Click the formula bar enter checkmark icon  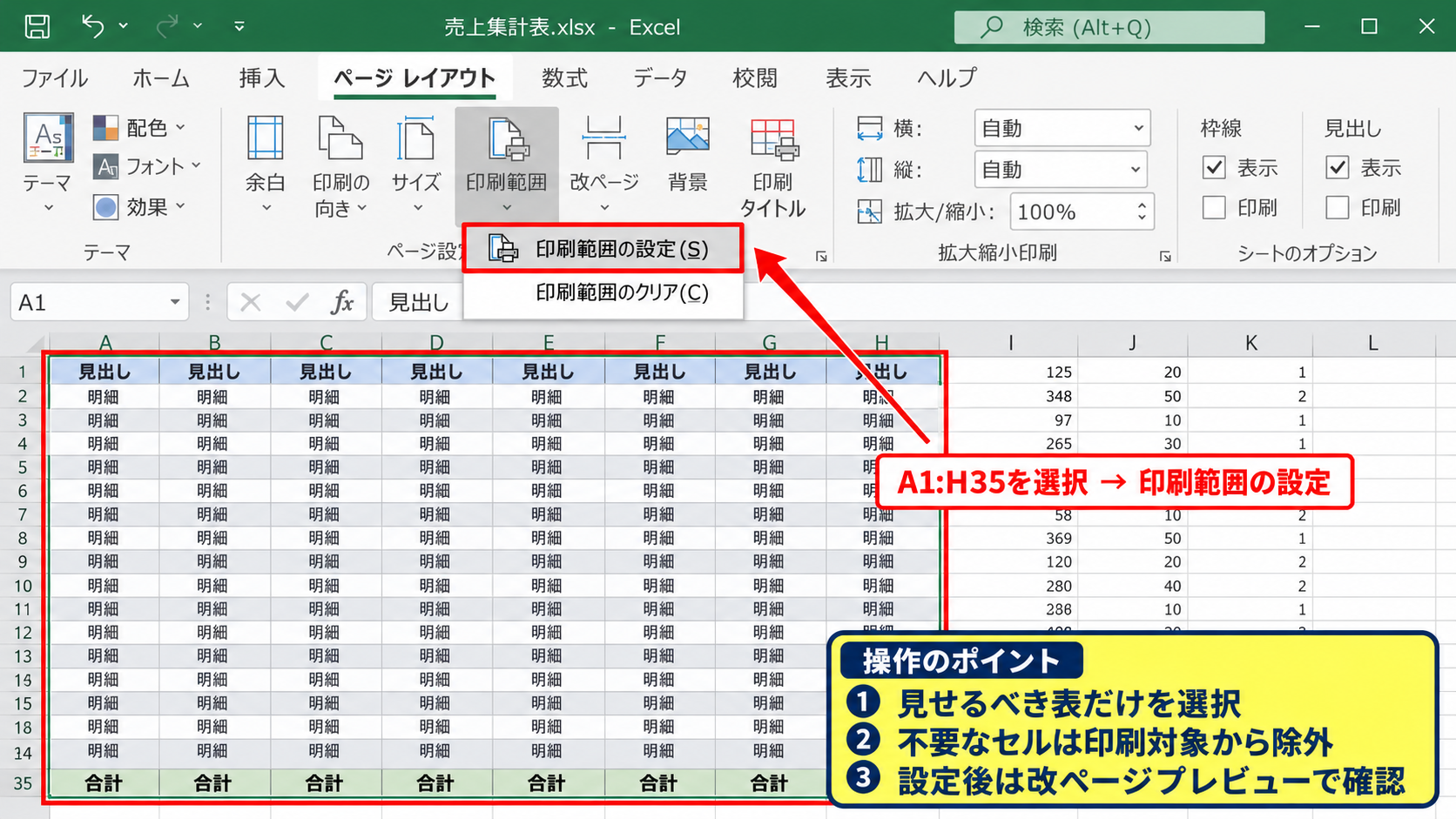(x=297, y=302)
